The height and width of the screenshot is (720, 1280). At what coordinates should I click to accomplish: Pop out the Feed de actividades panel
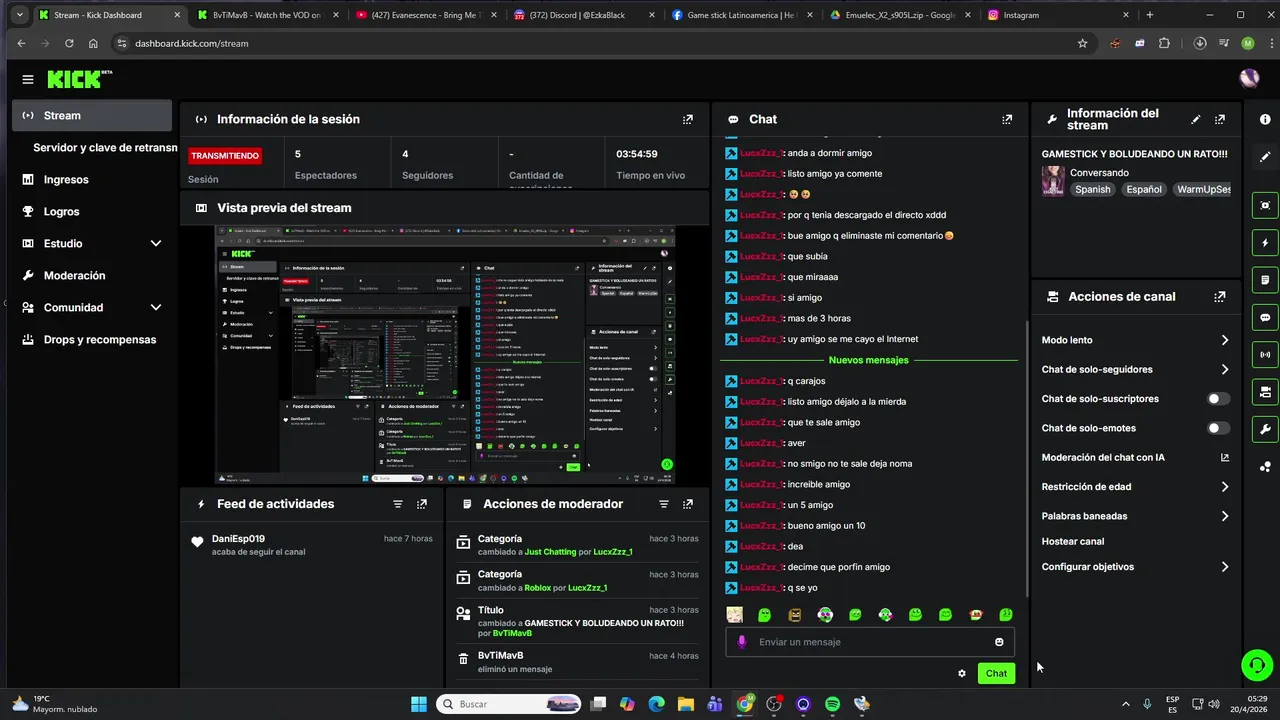click(422, 504)
